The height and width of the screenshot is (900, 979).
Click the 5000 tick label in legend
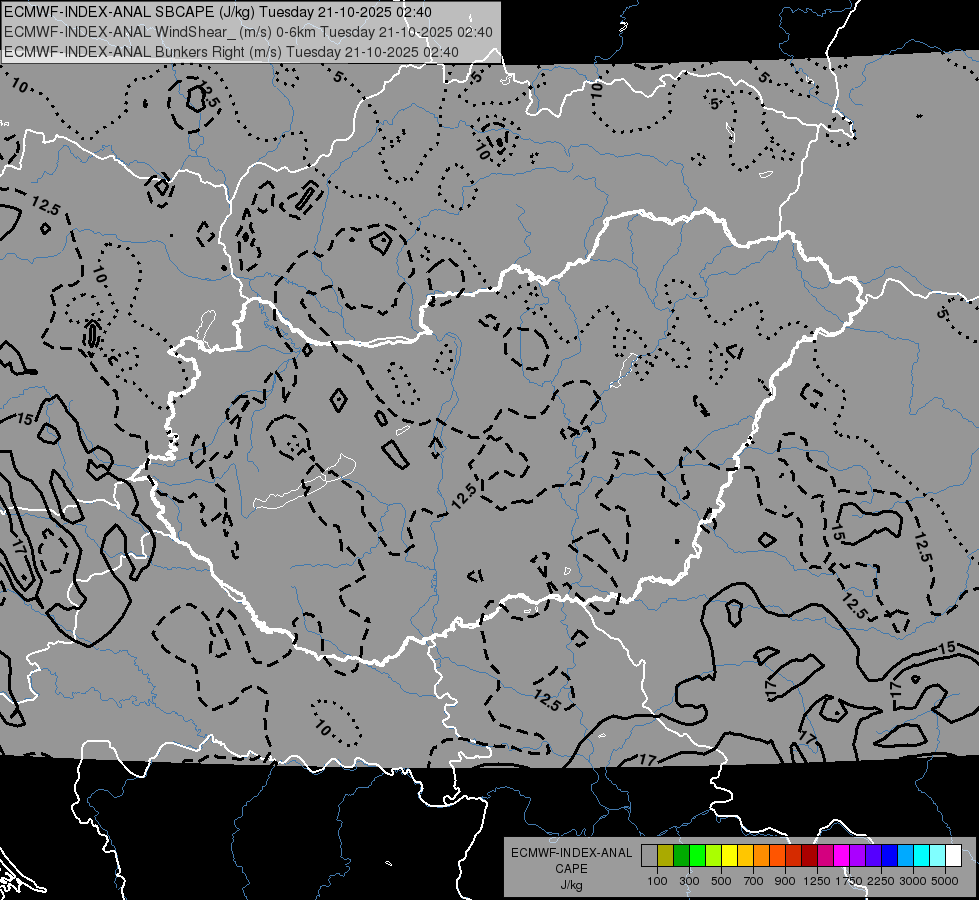(945, 881)
